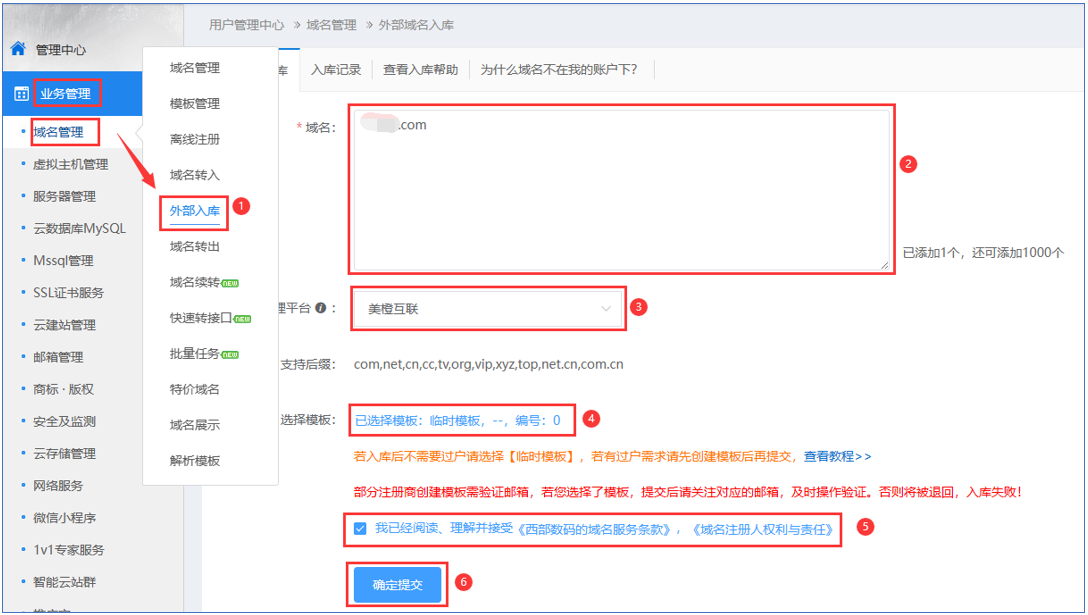Click the 管理中心 home icon

(18, 49)
